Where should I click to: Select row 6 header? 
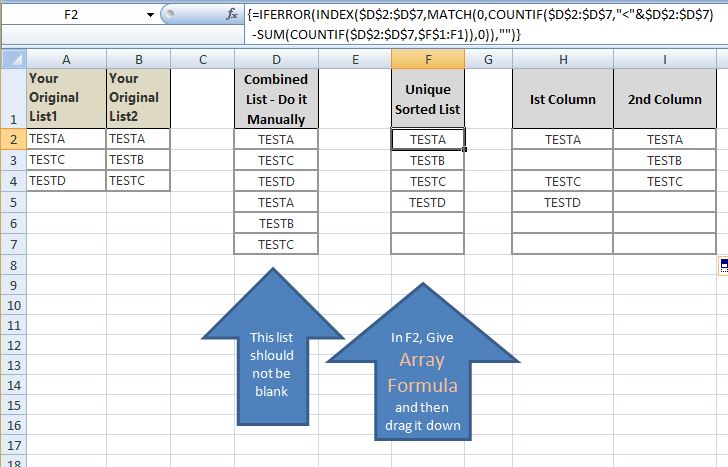click(x=14, y=223)
